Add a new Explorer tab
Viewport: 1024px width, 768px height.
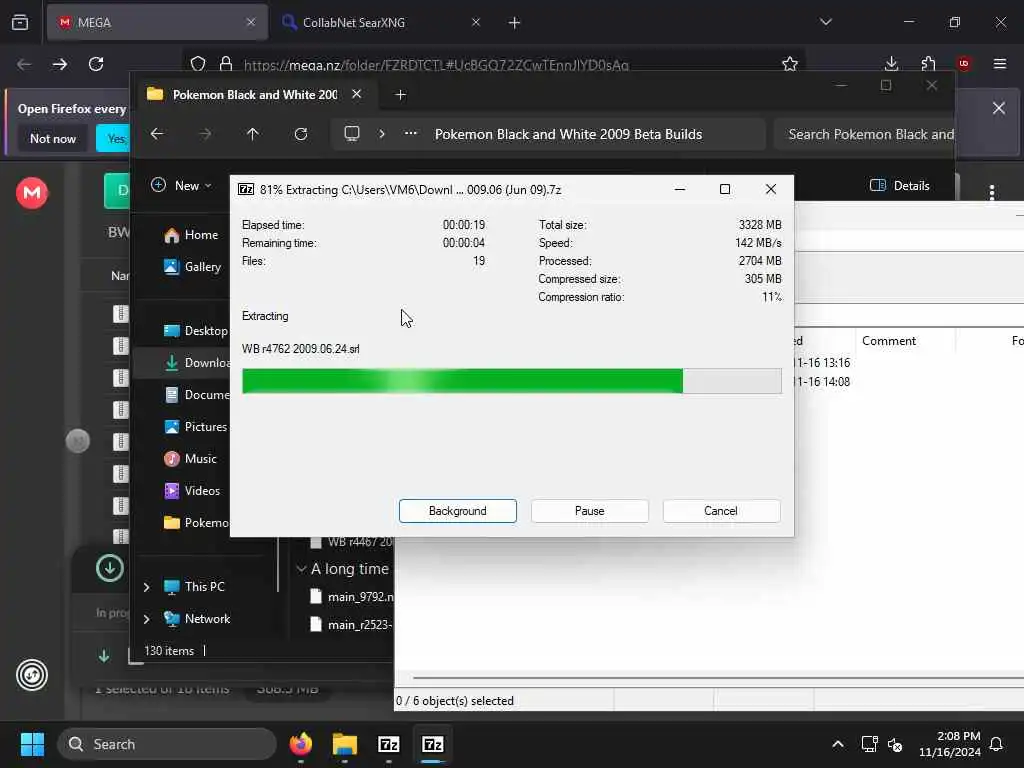pos(400,95)
